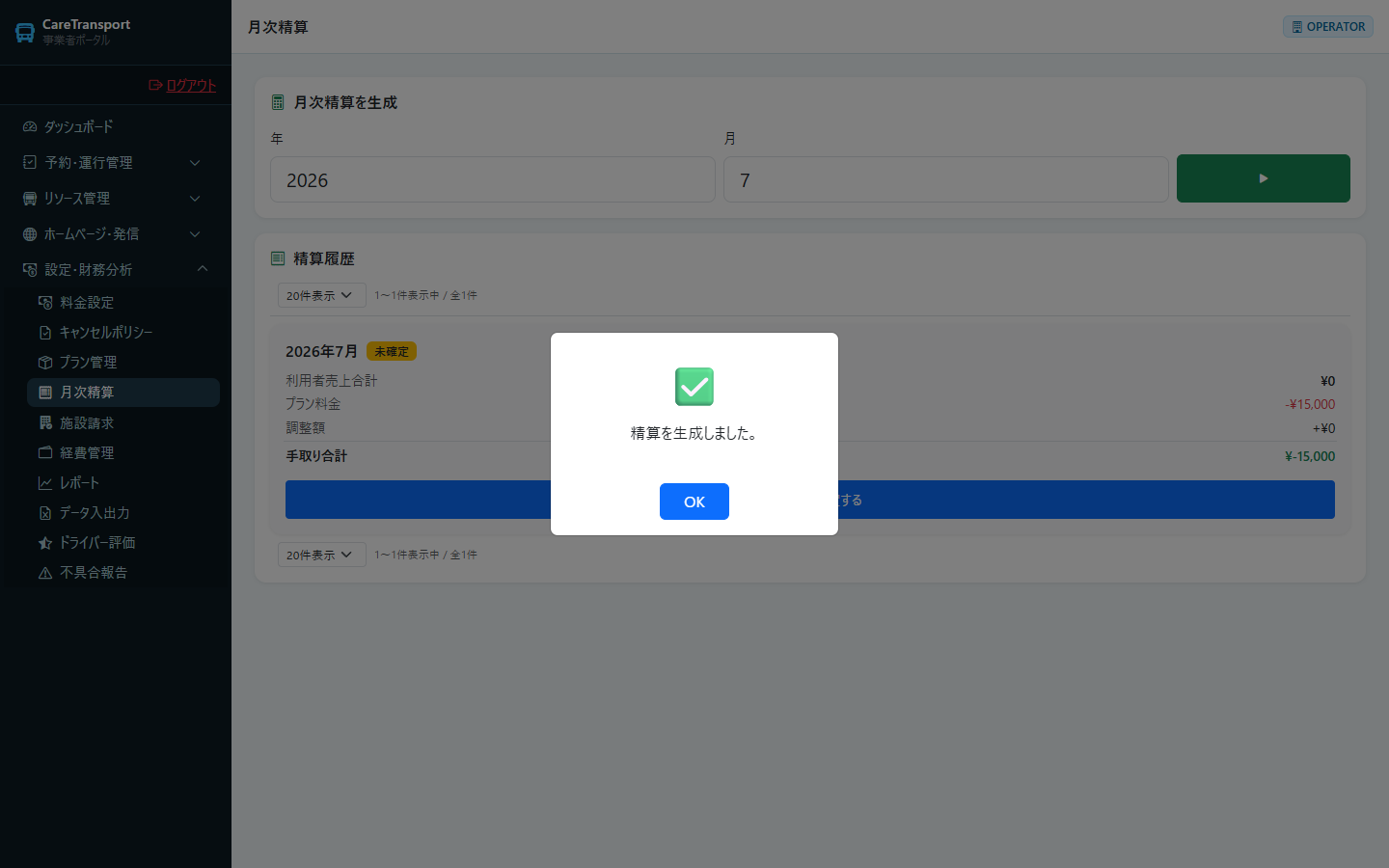Click the CareTransport bus logo icon
The height and width of the screenshot is (868, 1389).
[25, 33]
